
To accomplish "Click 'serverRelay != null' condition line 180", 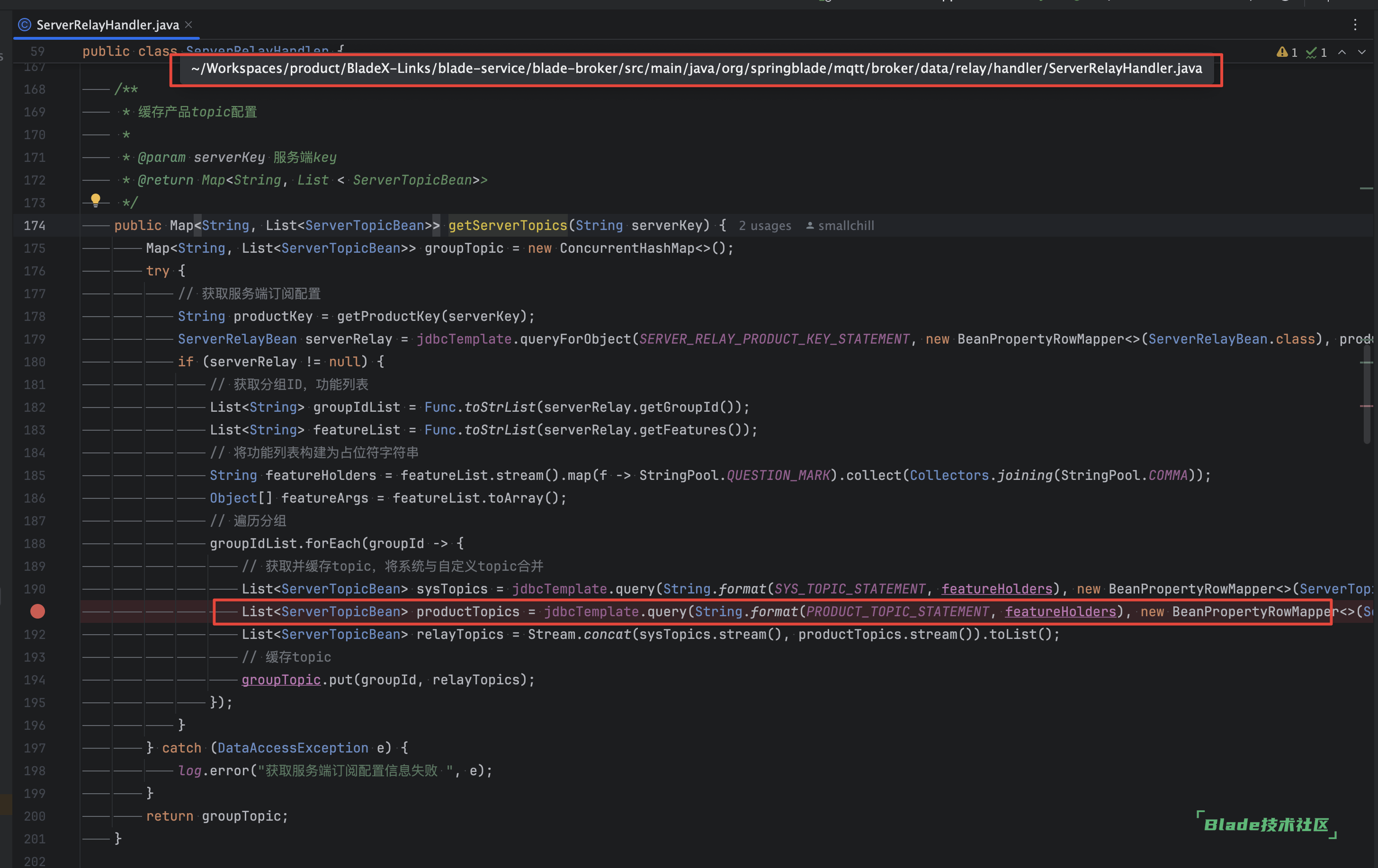I will pos(285,362).
